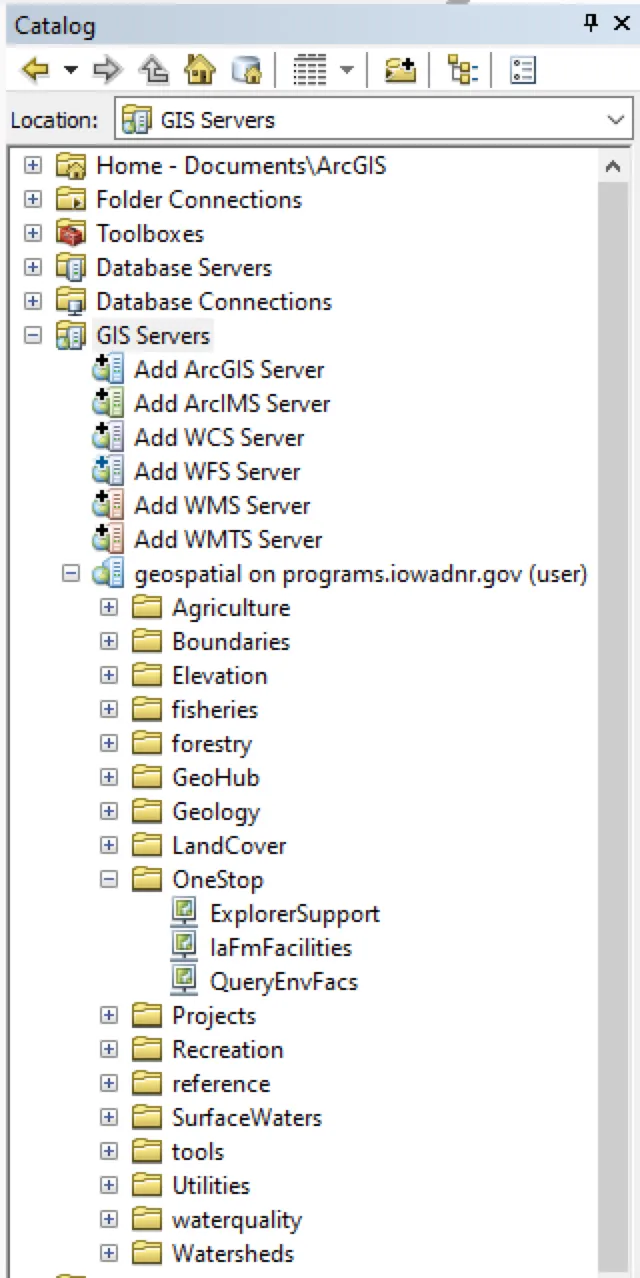This screenshot has height=1278, width=640.
Task: Expand the Agriculture folder
Action: pyautogui.click(x=109, y=608)
